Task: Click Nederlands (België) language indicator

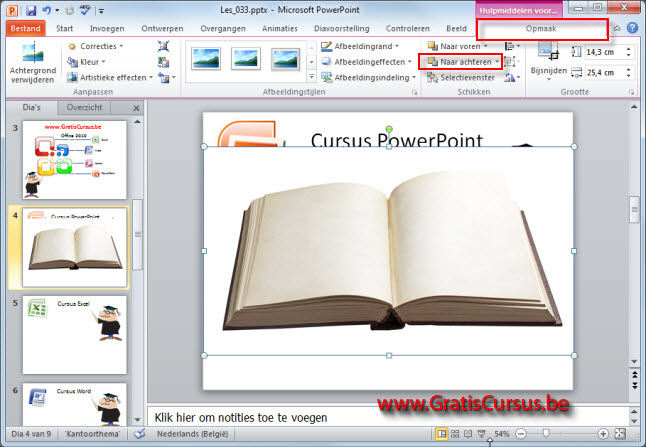Action: point(192,434)
